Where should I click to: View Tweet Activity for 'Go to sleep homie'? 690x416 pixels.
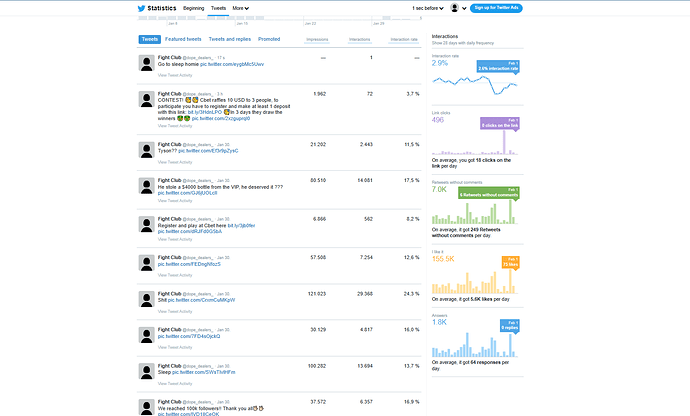[175, 75]
